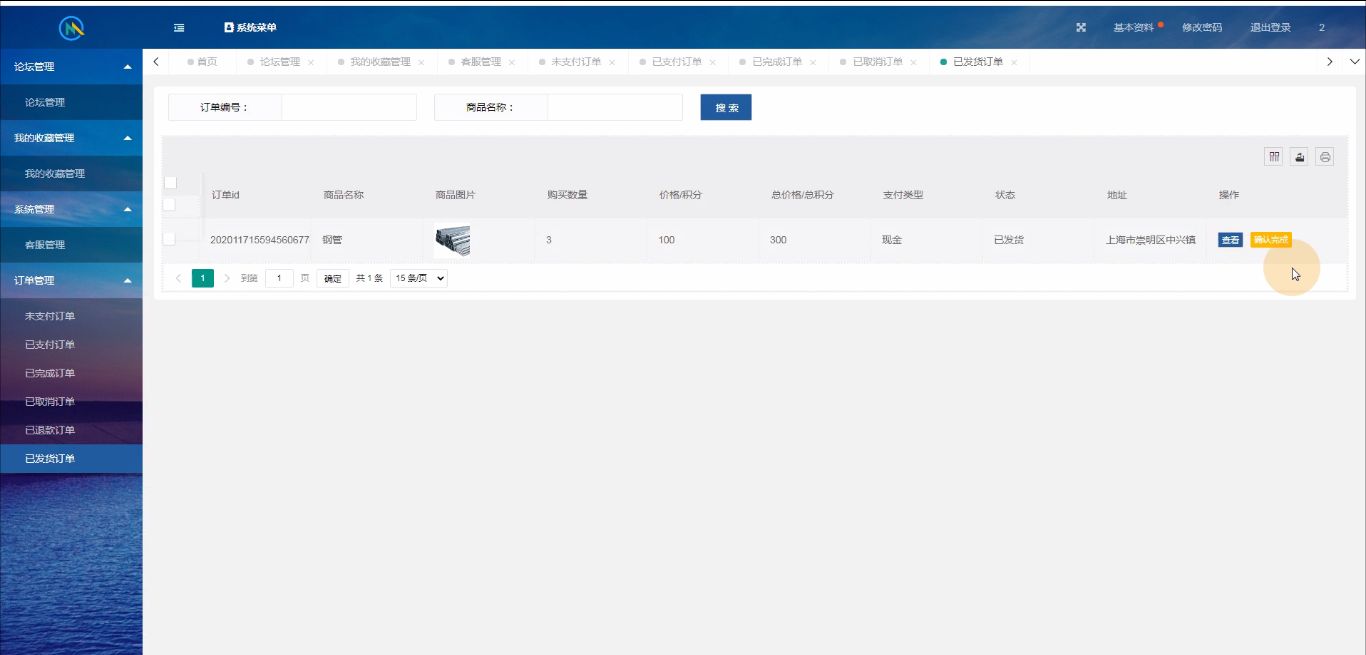Click the next page arrow
Screen dimensions: 1366x655
(227, 278)
